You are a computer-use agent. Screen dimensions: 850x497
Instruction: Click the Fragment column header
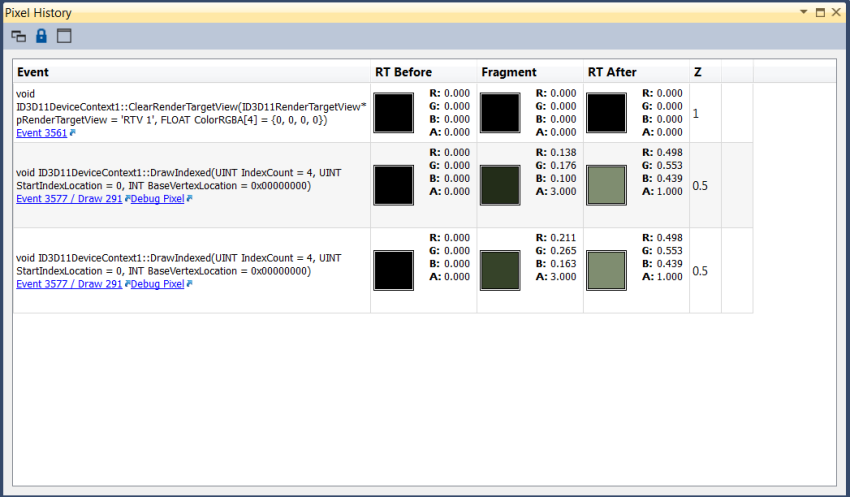point(509,72)
